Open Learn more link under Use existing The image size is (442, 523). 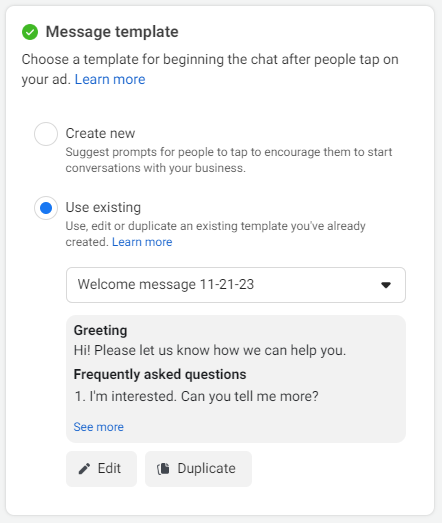click(x=142, y=242)
